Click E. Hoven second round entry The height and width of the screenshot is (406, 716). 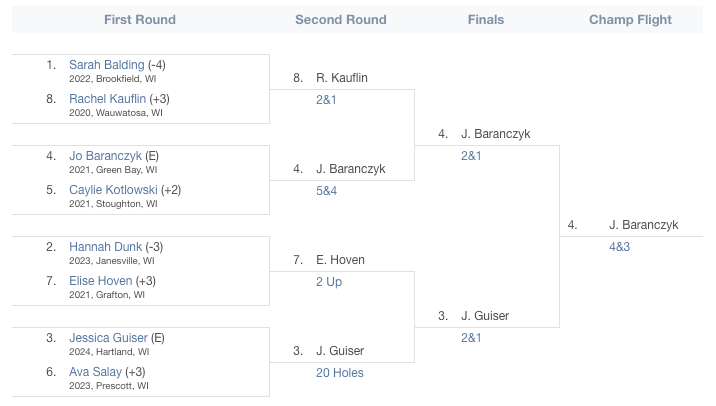pyautogui.click(x=340, y=260)
